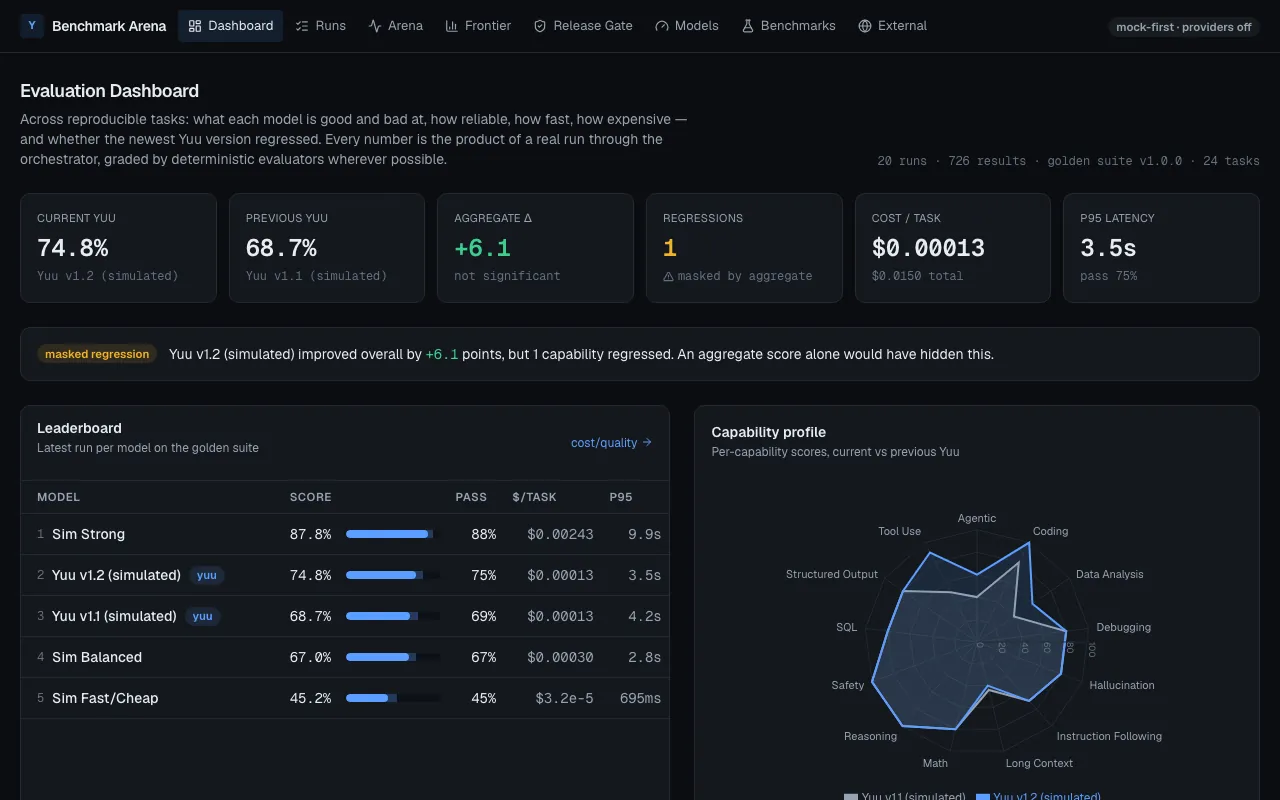
Task: Click the Safety axis label
Action: pyautogui.click(x=847, y=685)
